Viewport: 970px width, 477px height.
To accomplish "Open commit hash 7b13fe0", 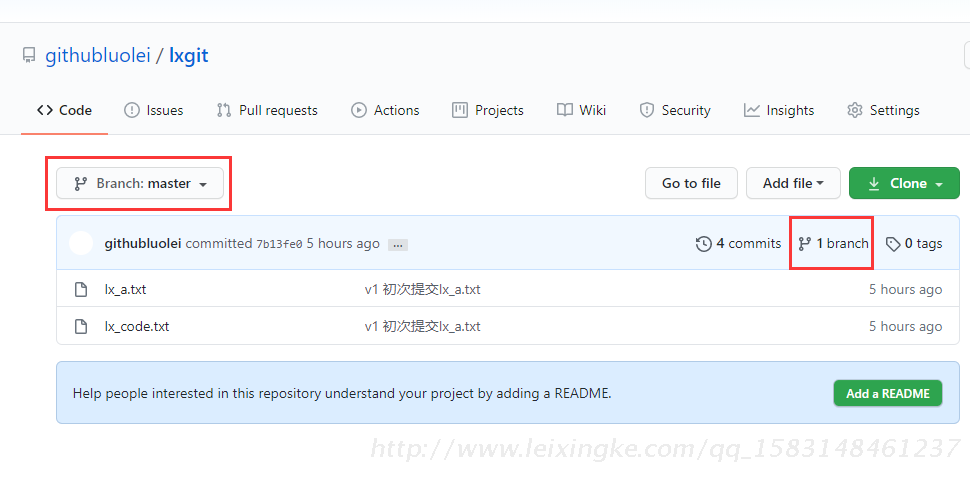I will [279, 244].
